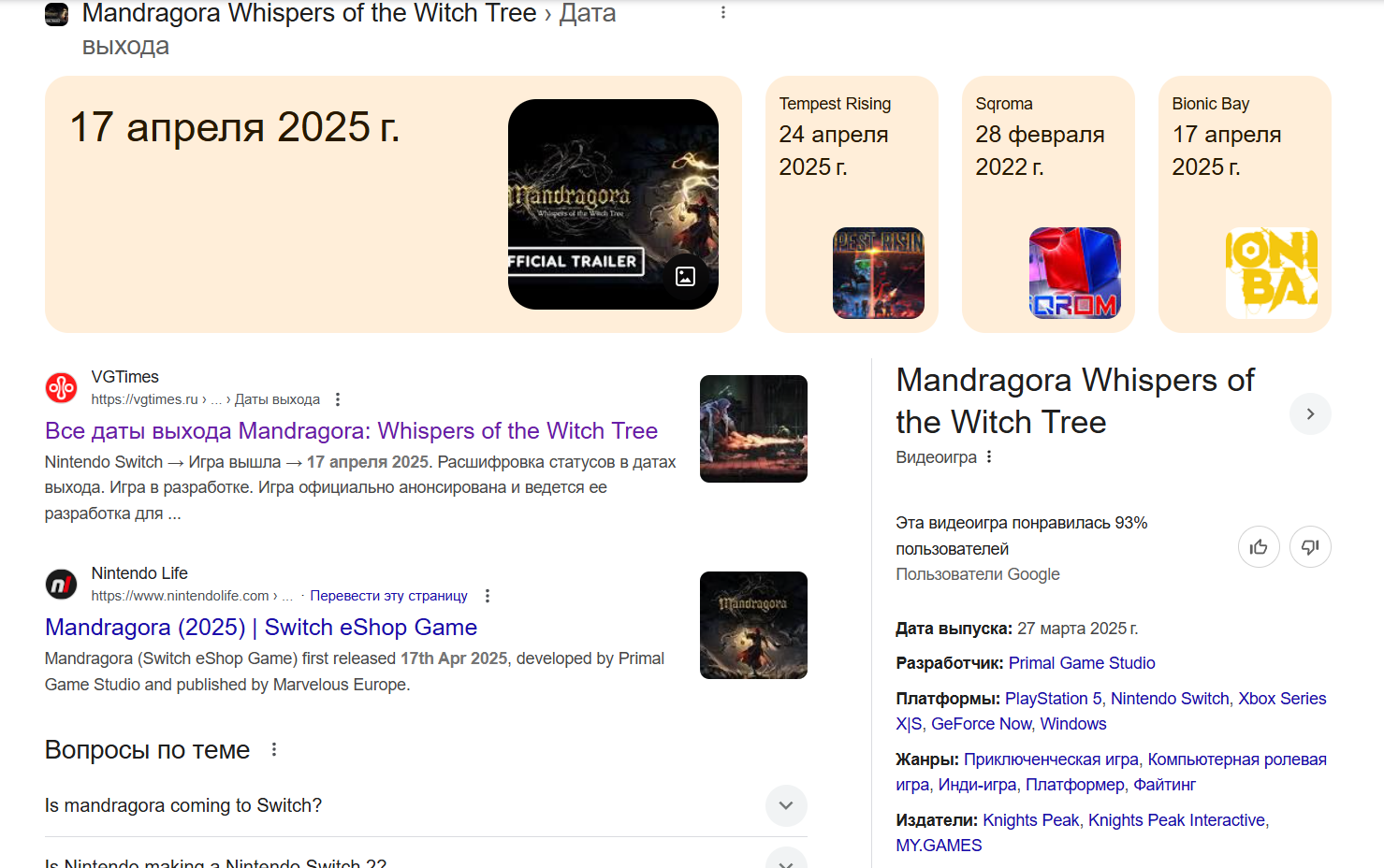
Task: Open the three-dot menu beside the Mandragora release date heading
Action: coord(723,13)
